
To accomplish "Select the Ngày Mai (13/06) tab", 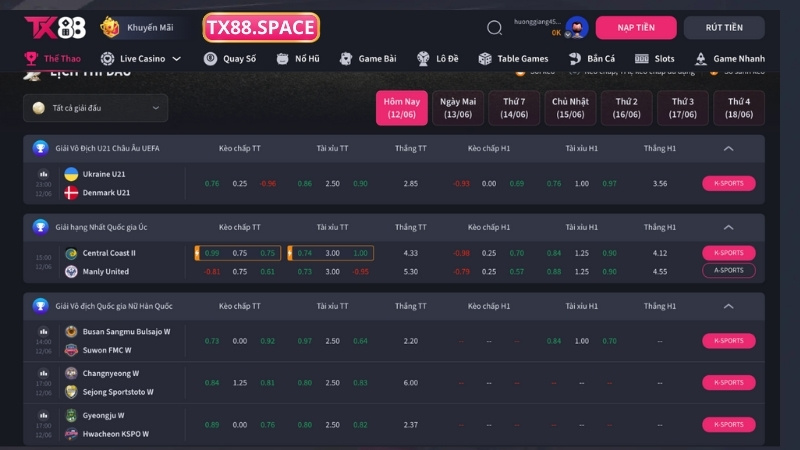I will point(458,108).
